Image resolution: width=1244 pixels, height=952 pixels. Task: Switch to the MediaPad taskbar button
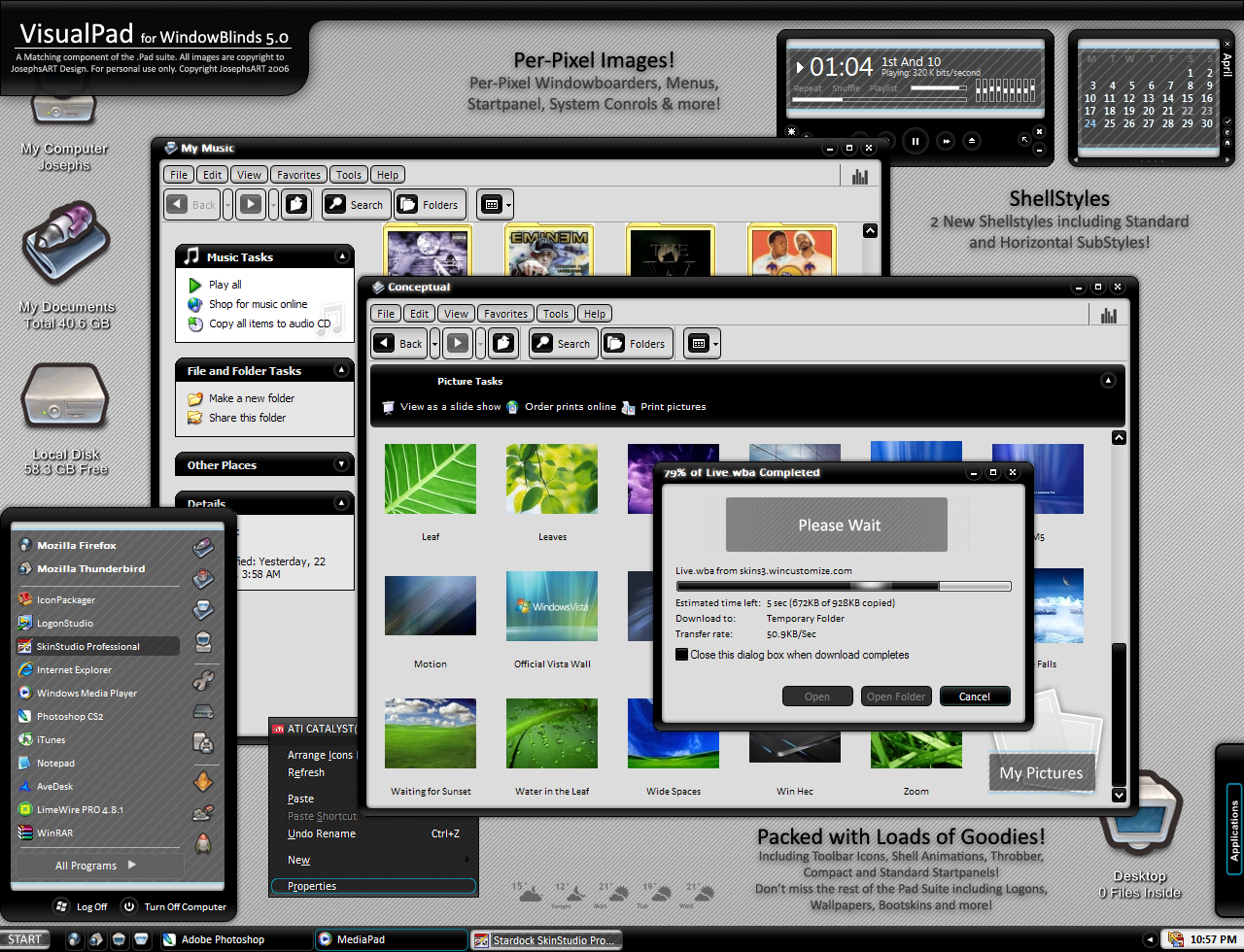click(392, 939)
